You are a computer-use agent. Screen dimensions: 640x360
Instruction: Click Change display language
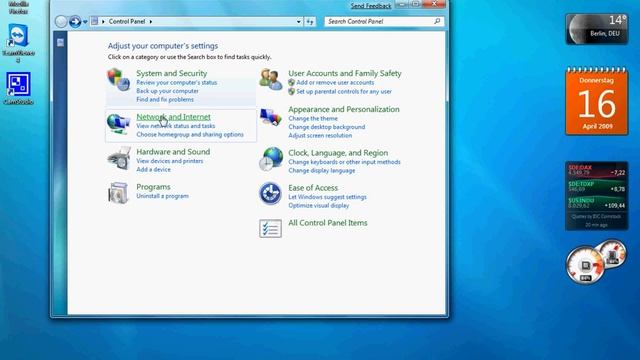322,171
